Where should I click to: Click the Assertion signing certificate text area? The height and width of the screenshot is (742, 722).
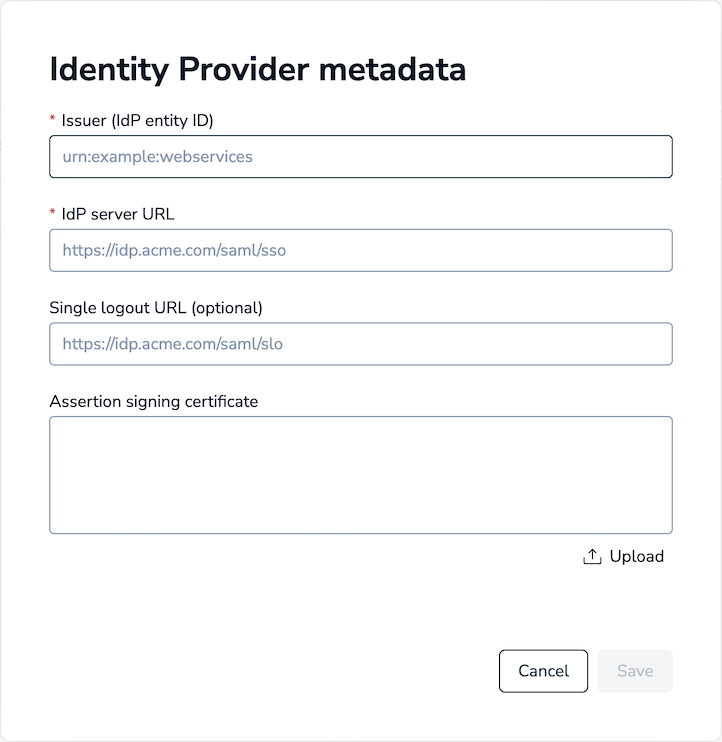click(360, 475)
